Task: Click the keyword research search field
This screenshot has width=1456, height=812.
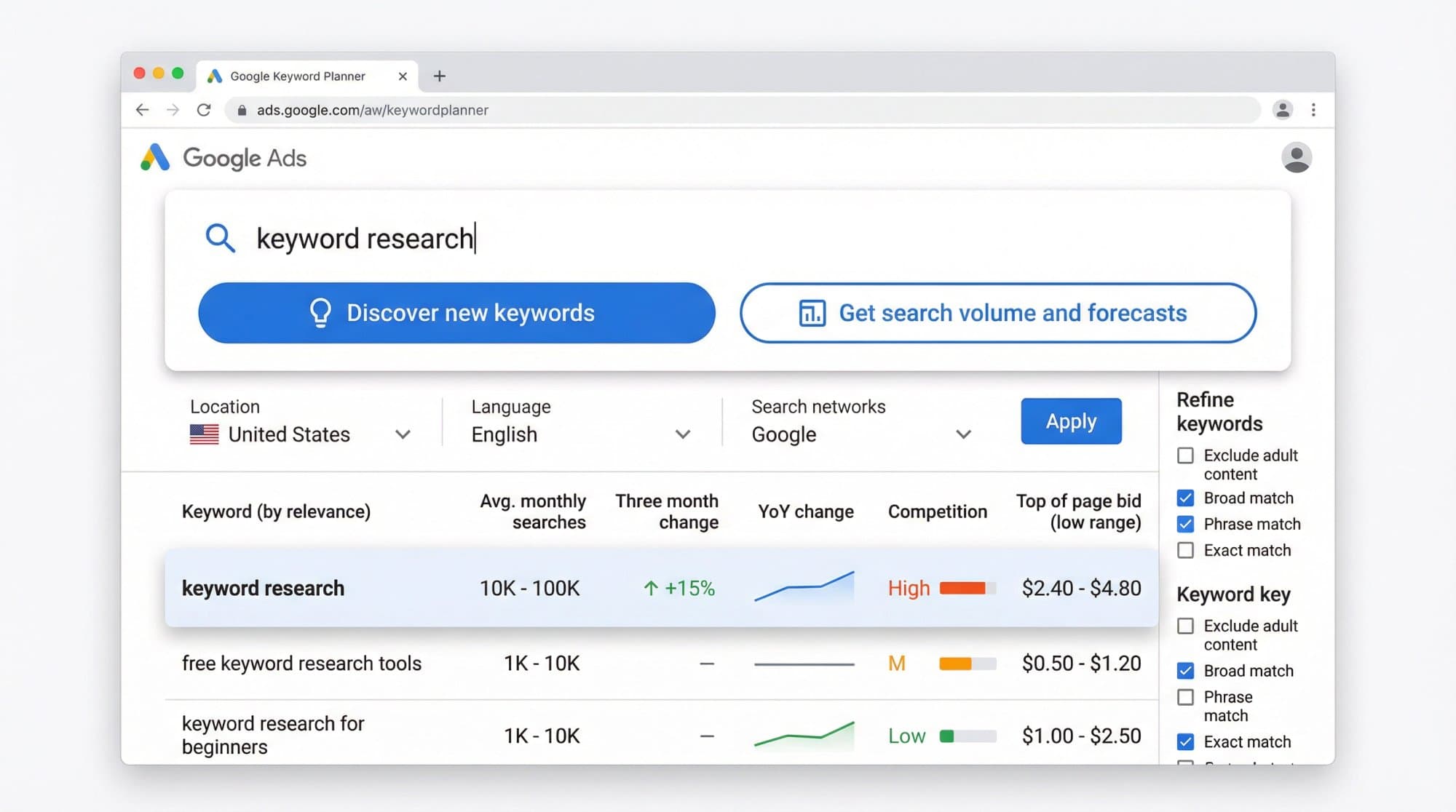Action: point(728,239)
